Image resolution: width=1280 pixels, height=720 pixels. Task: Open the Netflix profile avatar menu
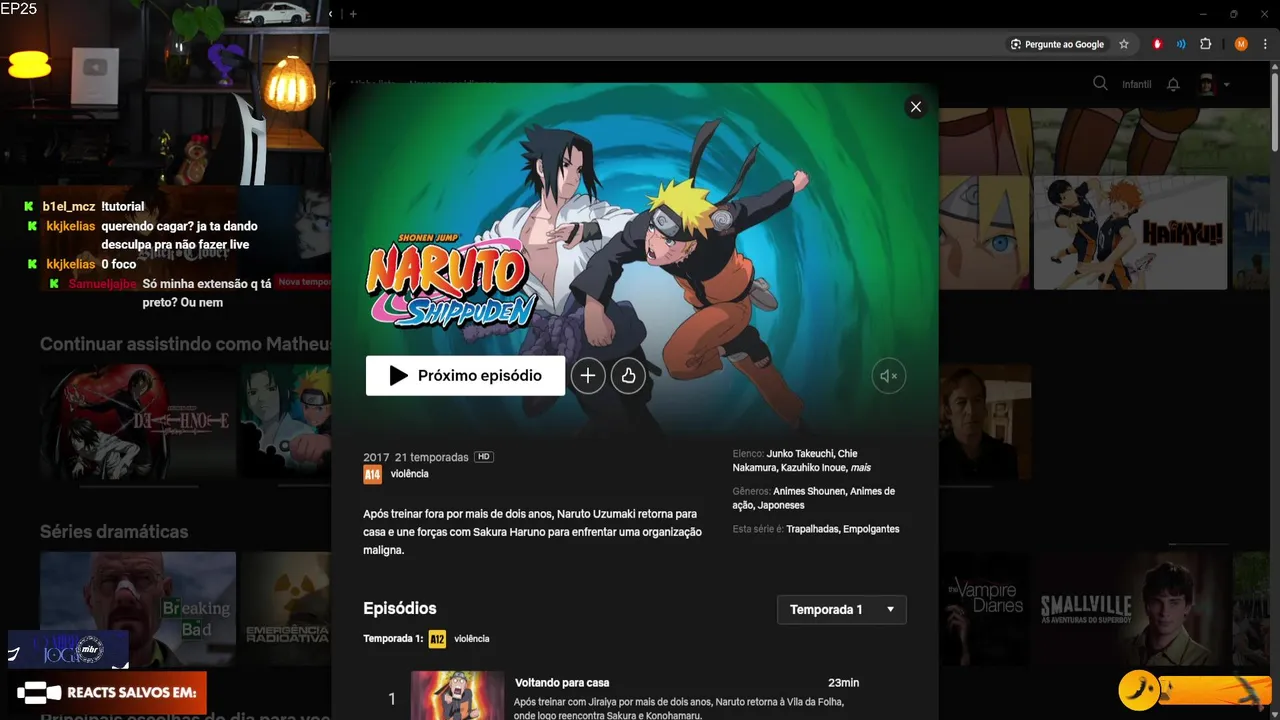coord(1207,84)
